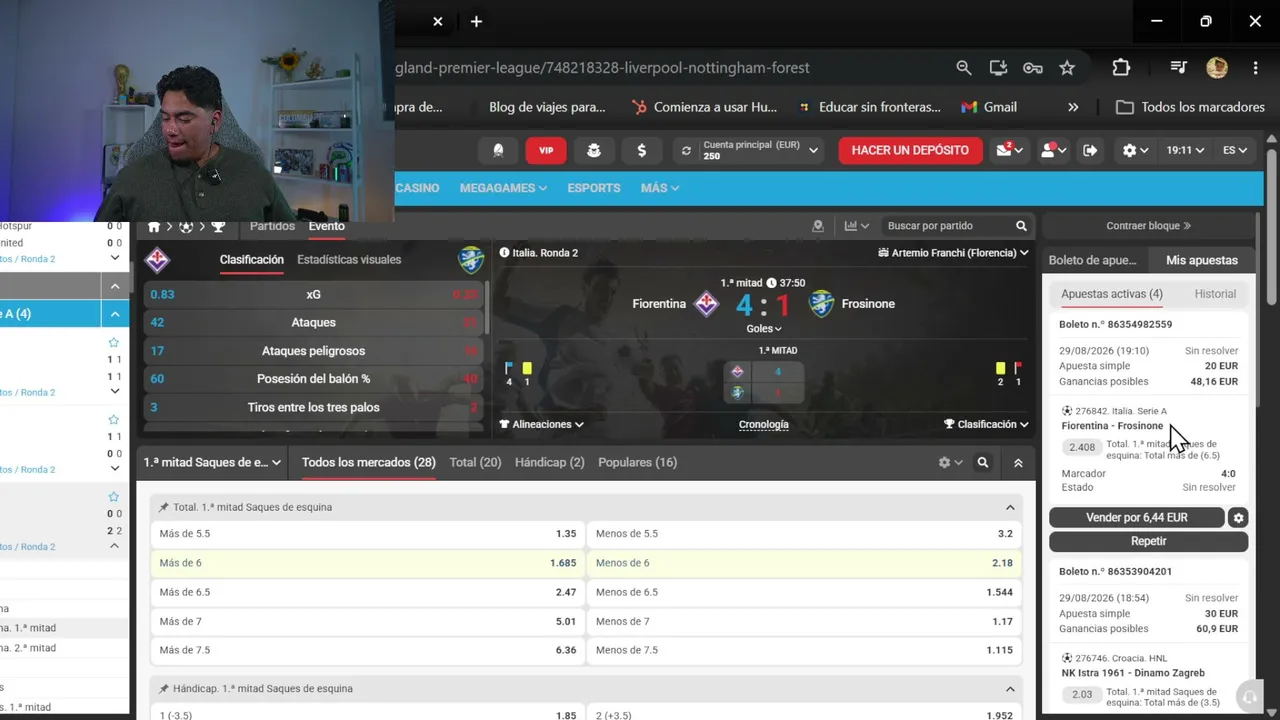Click Vender por 6,44 EUR button

tap(1137, 518)
